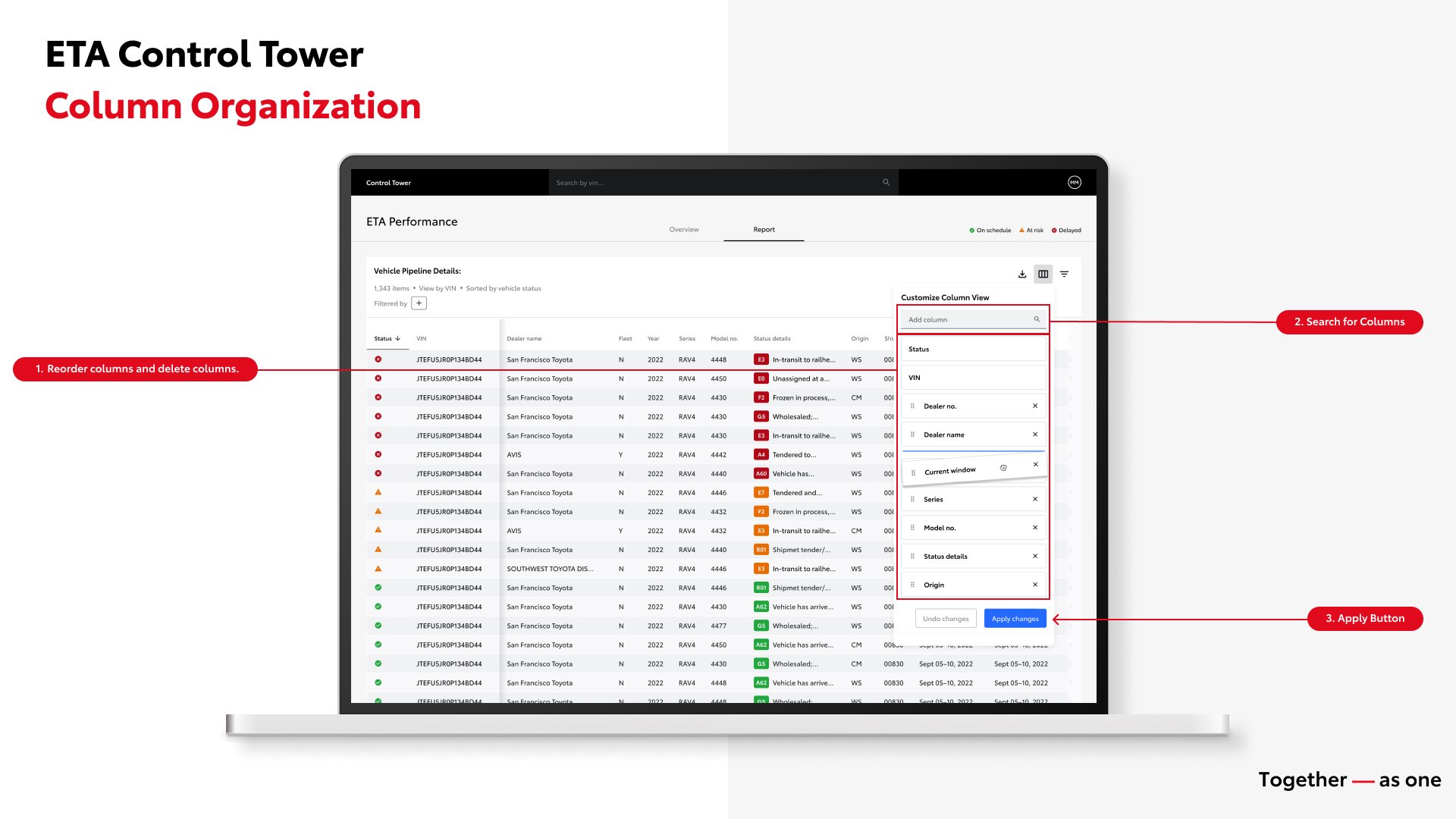The image size is (1456, 819).
Task: Click the VIN column header
Action: (422, 339)
